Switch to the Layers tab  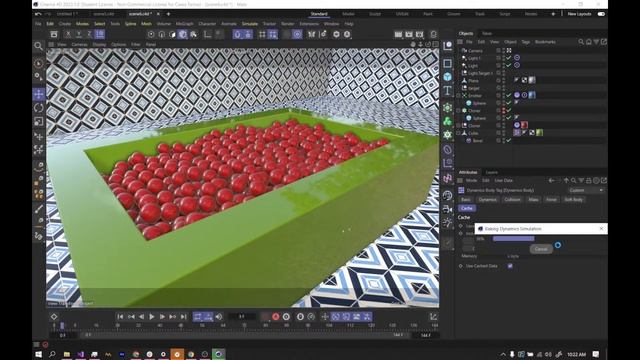(x=491, y=172)
